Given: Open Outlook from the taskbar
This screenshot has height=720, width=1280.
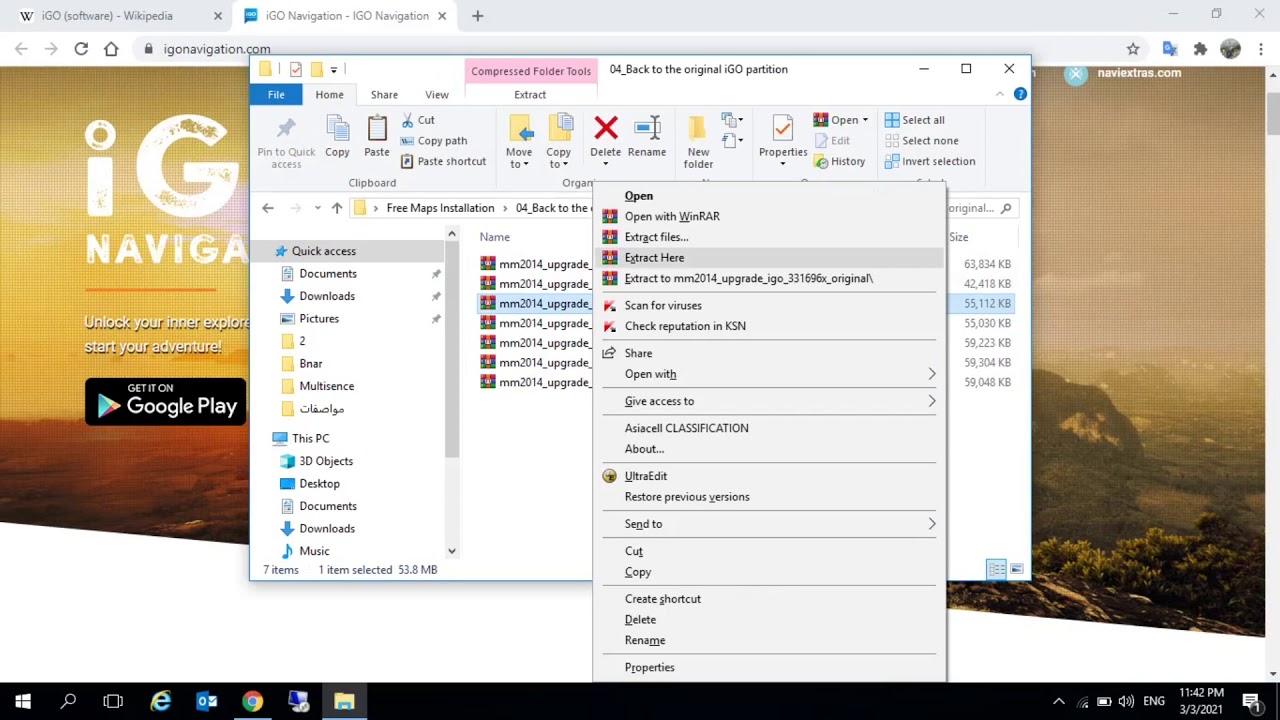Looking at the screenshot, I should (207, 701).
